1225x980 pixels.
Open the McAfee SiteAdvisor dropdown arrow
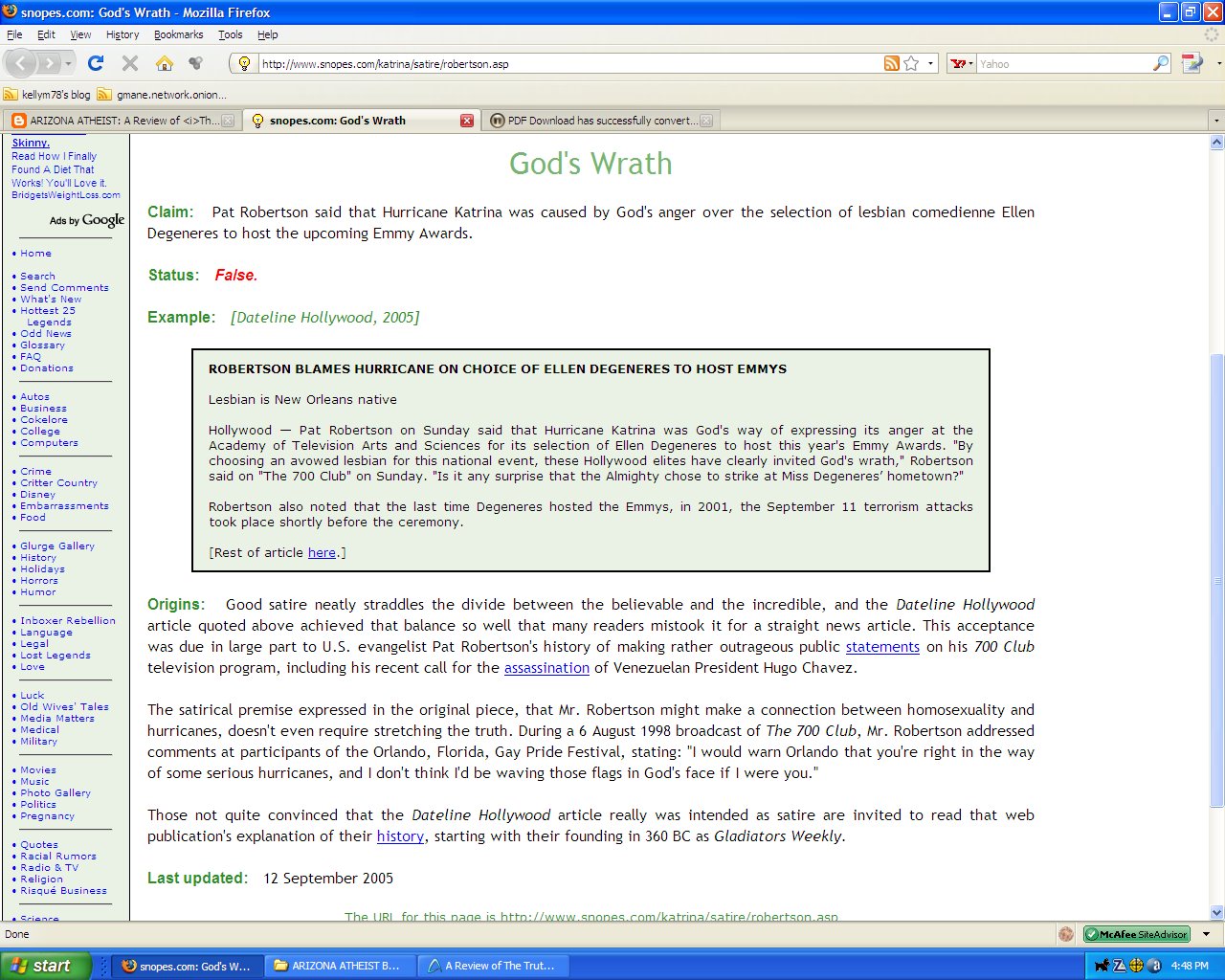click(1206, 934)
